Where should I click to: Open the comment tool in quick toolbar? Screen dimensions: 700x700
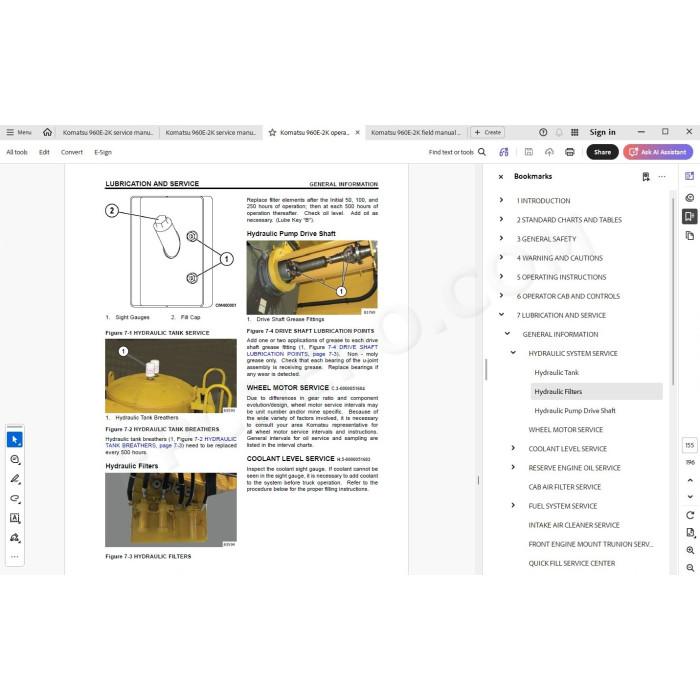click(x=15, y=459)
